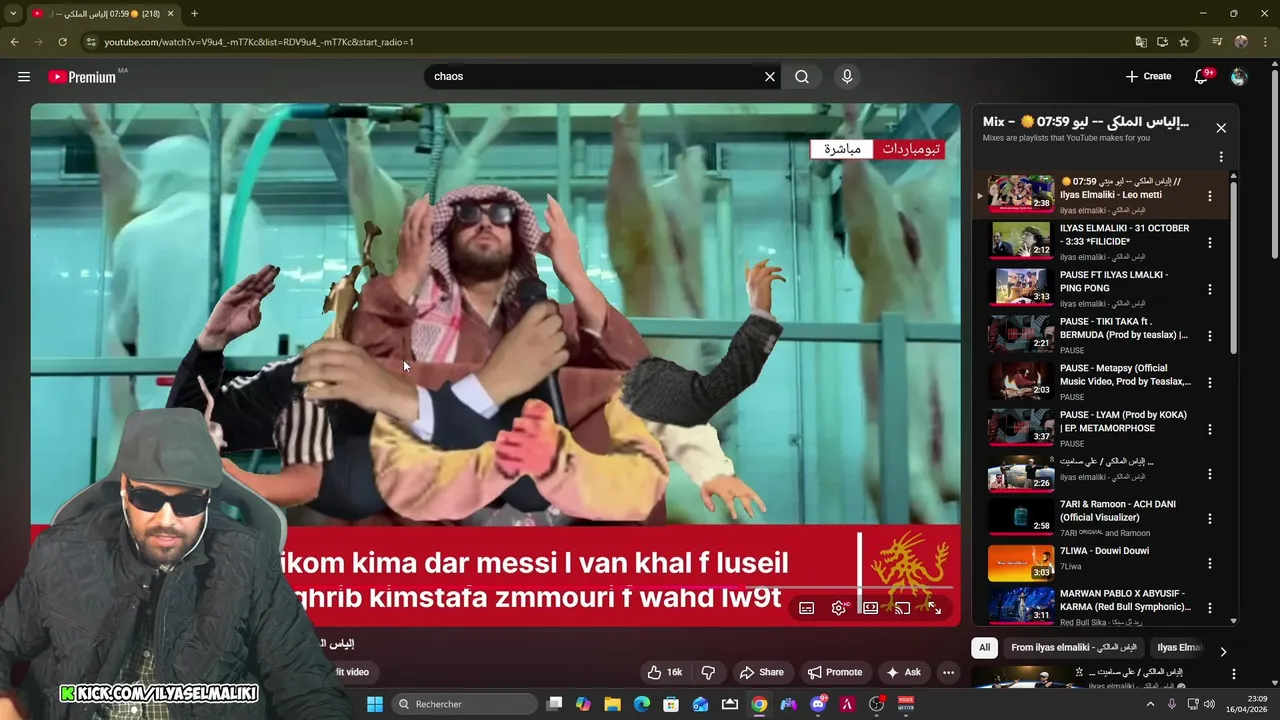Play ILYAS ELMALIKI 31 OCTOBER thumbnail
The height and width of the screenshot is (720, 1280).
tap(1021, 241)
